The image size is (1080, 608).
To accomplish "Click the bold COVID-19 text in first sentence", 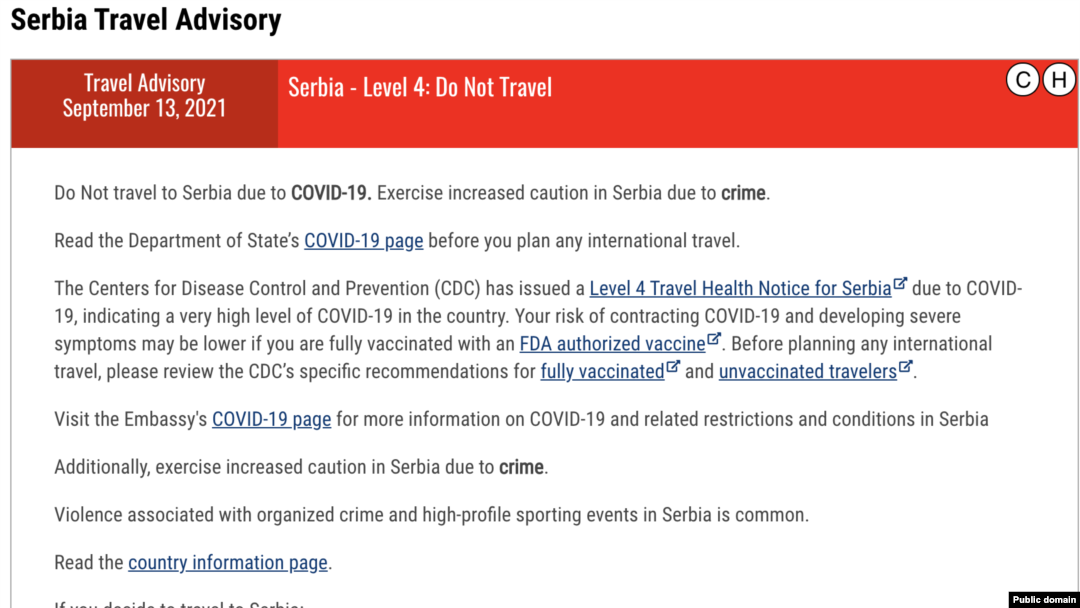I will (331, 193).
